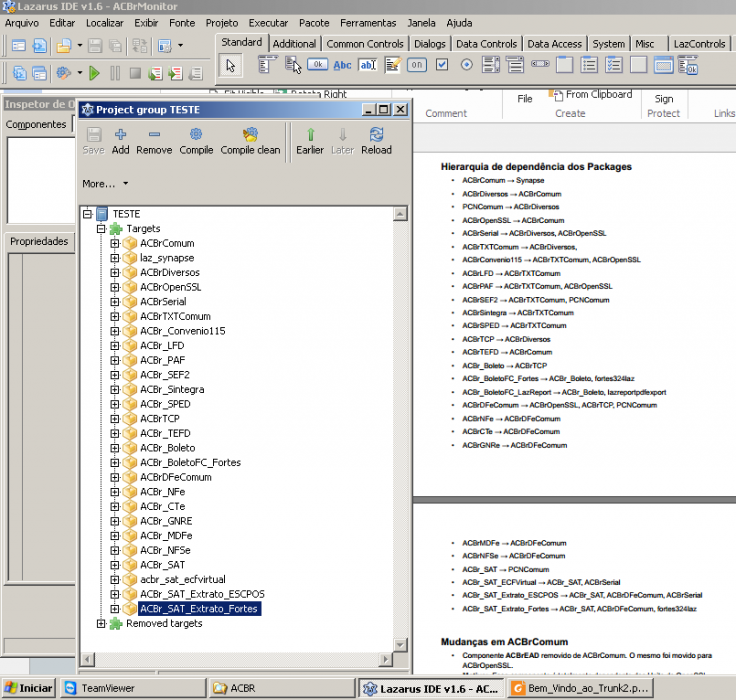736x700 pixels.
Task: Click the gear Build icon in main toolbar
Action: pos(63,73)
